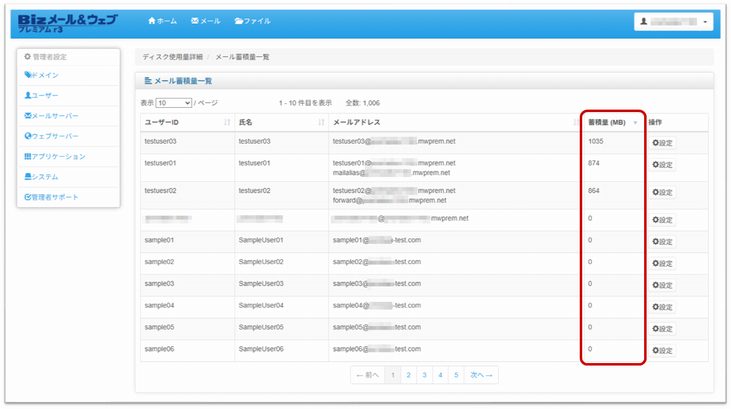Open メール in the top navigation

[x=206, y=21]
